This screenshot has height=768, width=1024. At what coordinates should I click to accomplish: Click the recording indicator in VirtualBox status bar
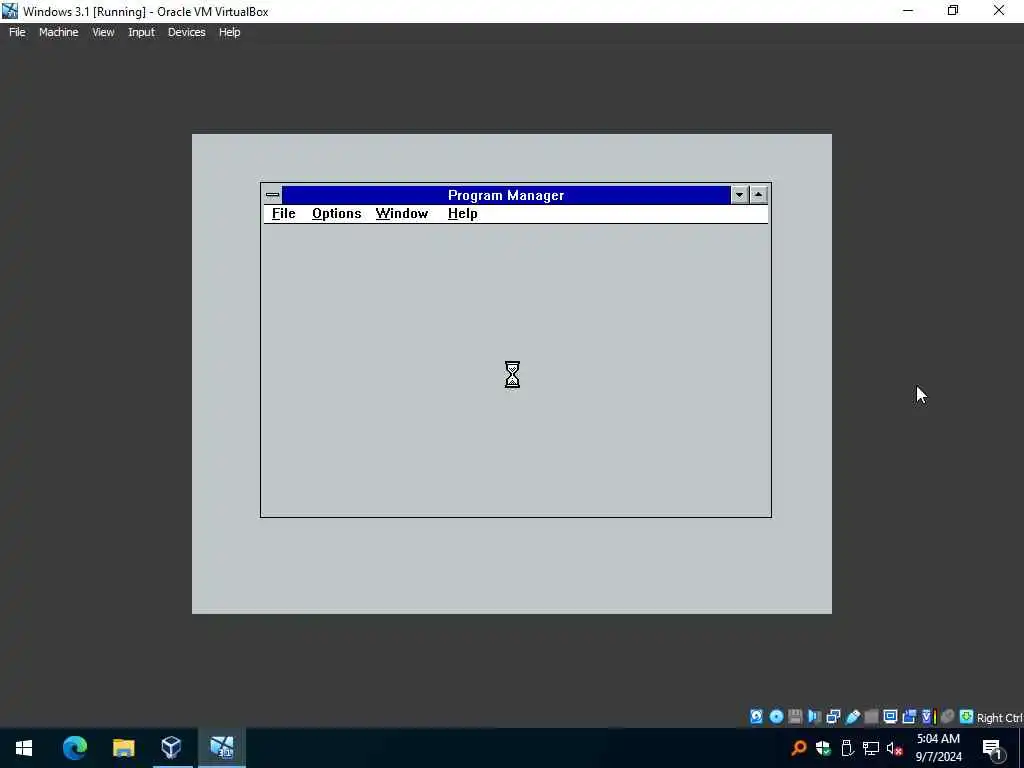909,716
